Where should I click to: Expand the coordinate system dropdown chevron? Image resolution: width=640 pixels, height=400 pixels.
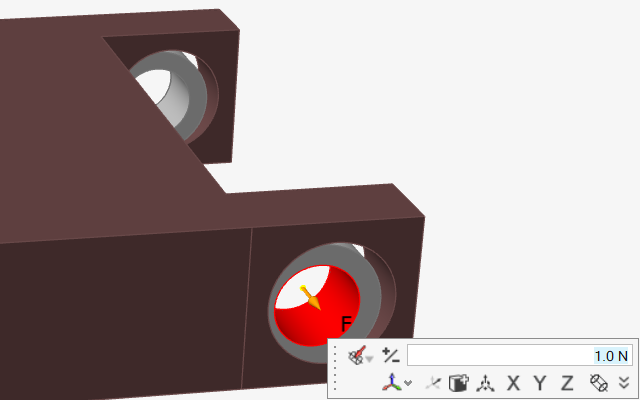coord(408,383)
